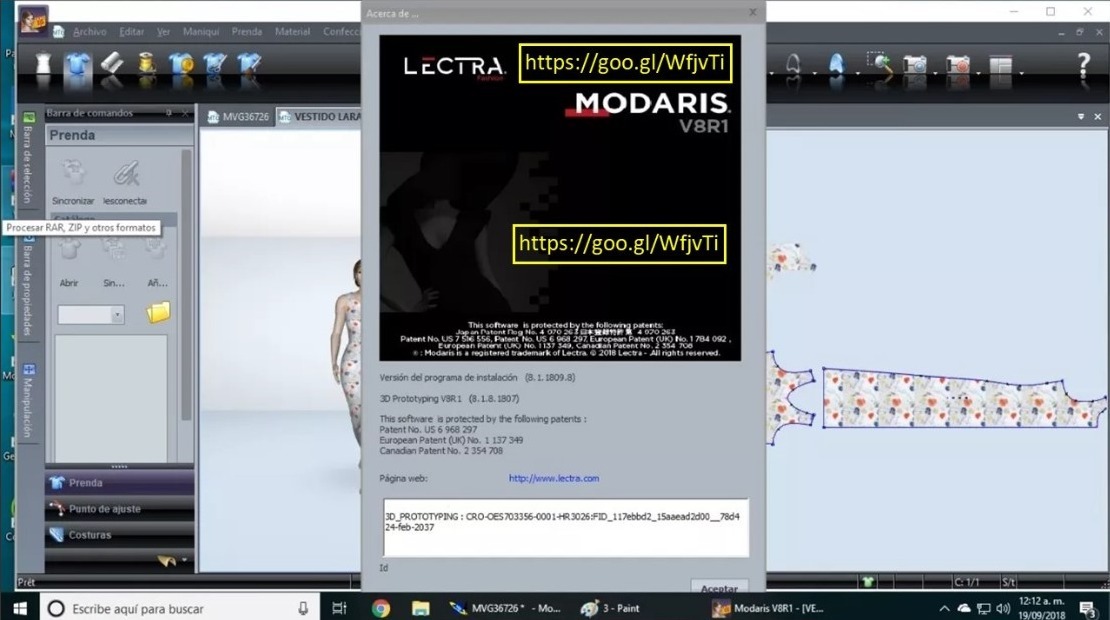Open help with the question mark icon
The height and width of the screenshot is (620, 1110).
coord(1083,64)
